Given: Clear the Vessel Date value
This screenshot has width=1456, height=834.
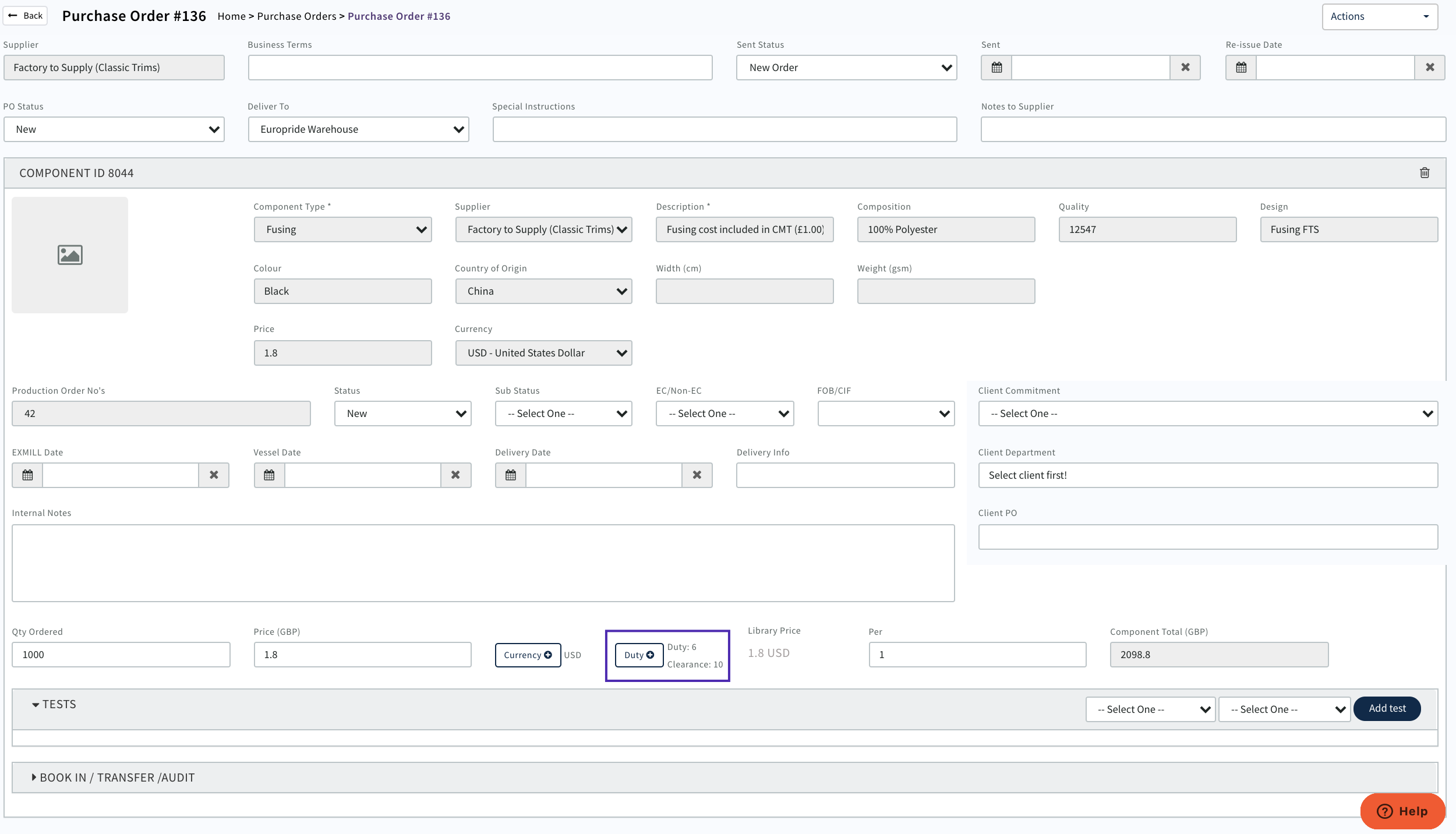Looking at the screenshot, I should coord(455,475).
